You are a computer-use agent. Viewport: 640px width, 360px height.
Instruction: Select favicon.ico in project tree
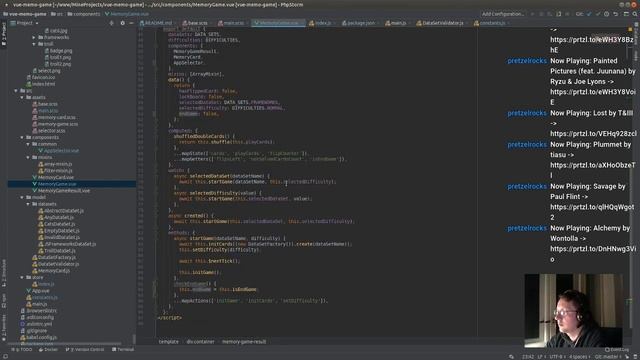tap(41, 77)
